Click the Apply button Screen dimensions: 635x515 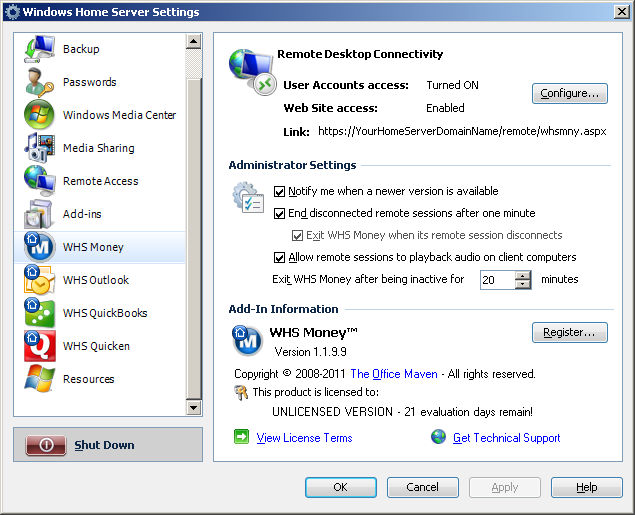505,487
